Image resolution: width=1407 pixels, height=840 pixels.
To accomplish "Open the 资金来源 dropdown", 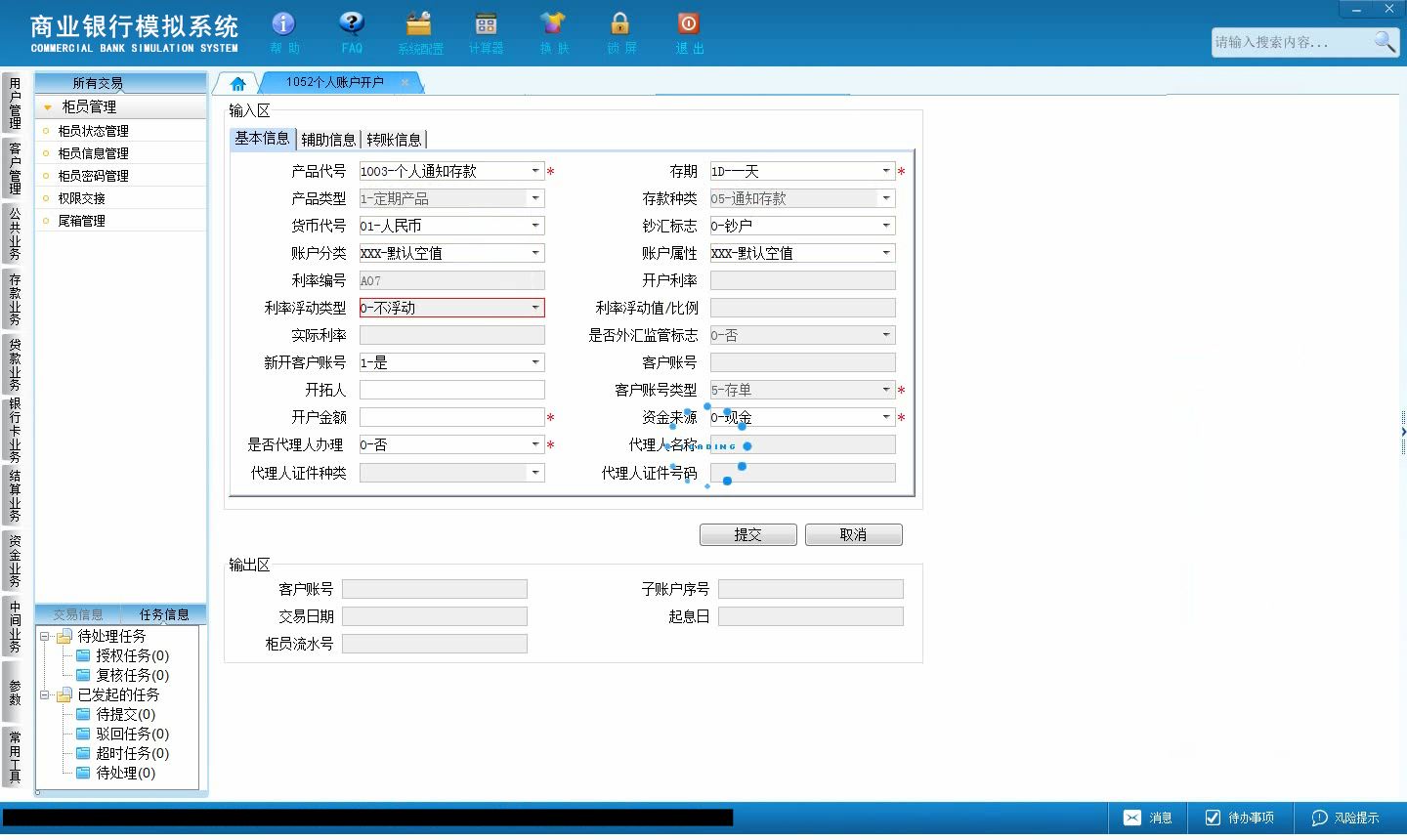I will click(886, 417).
